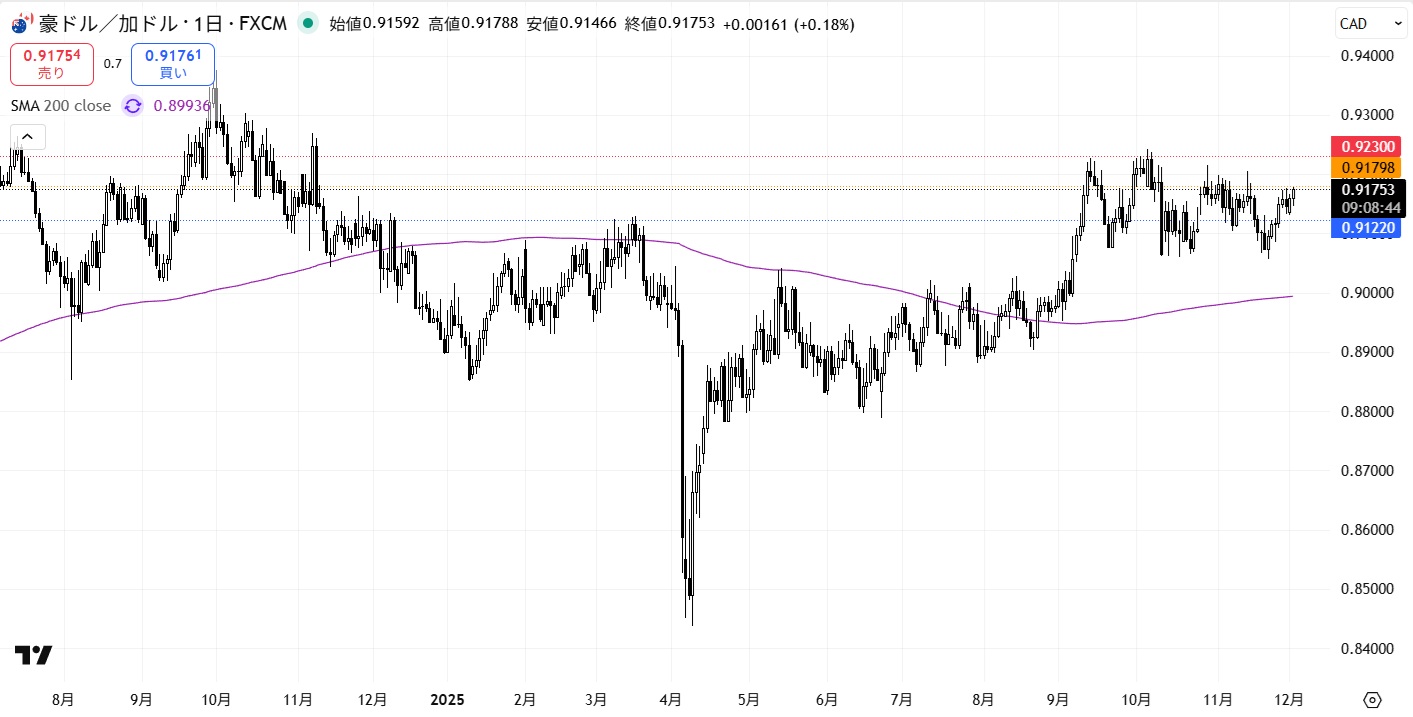1413x717 pixels.
Task: Click the 2025 label on time axis
Action: point(448,699)
